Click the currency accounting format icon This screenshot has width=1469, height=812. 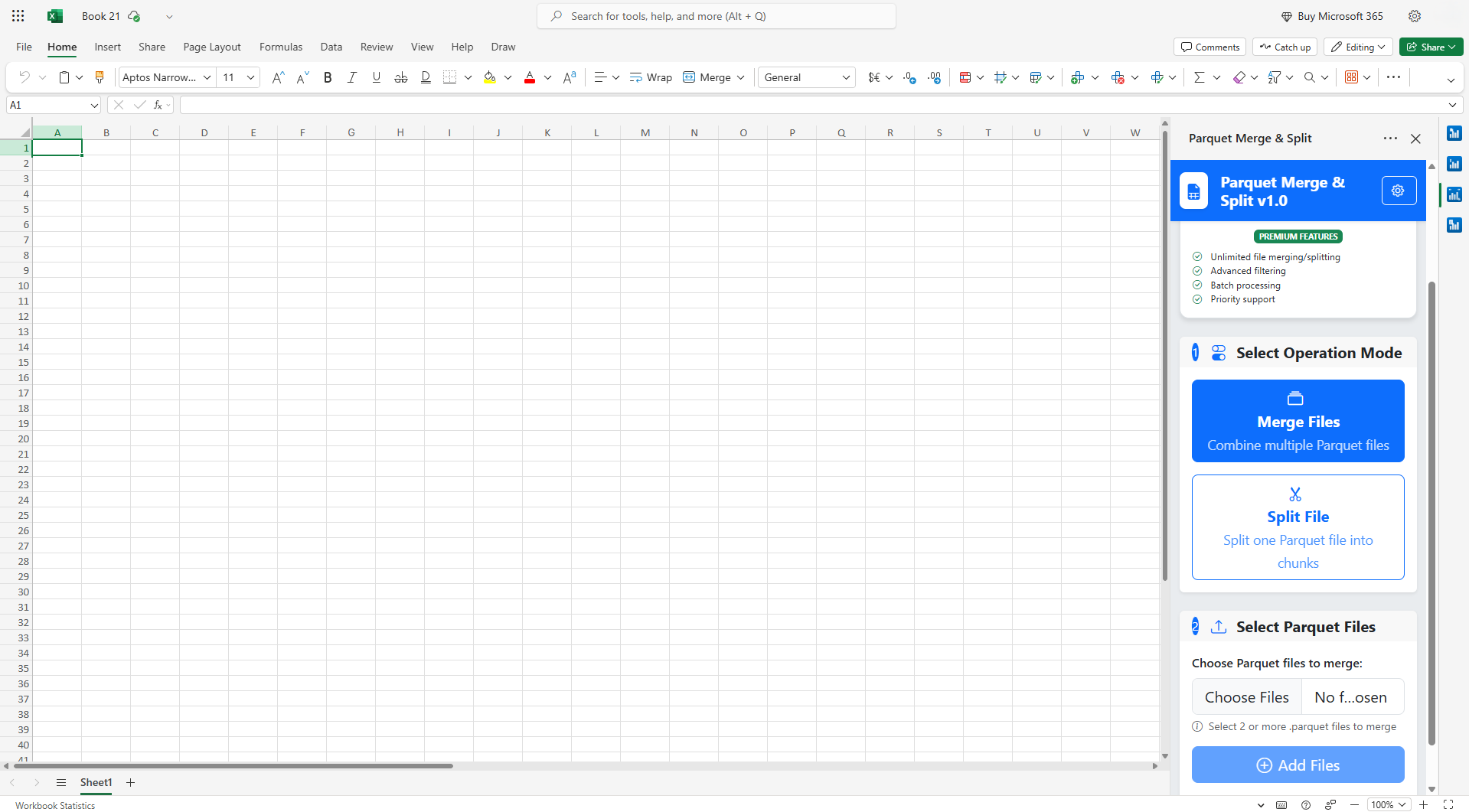tap(874, 77)
